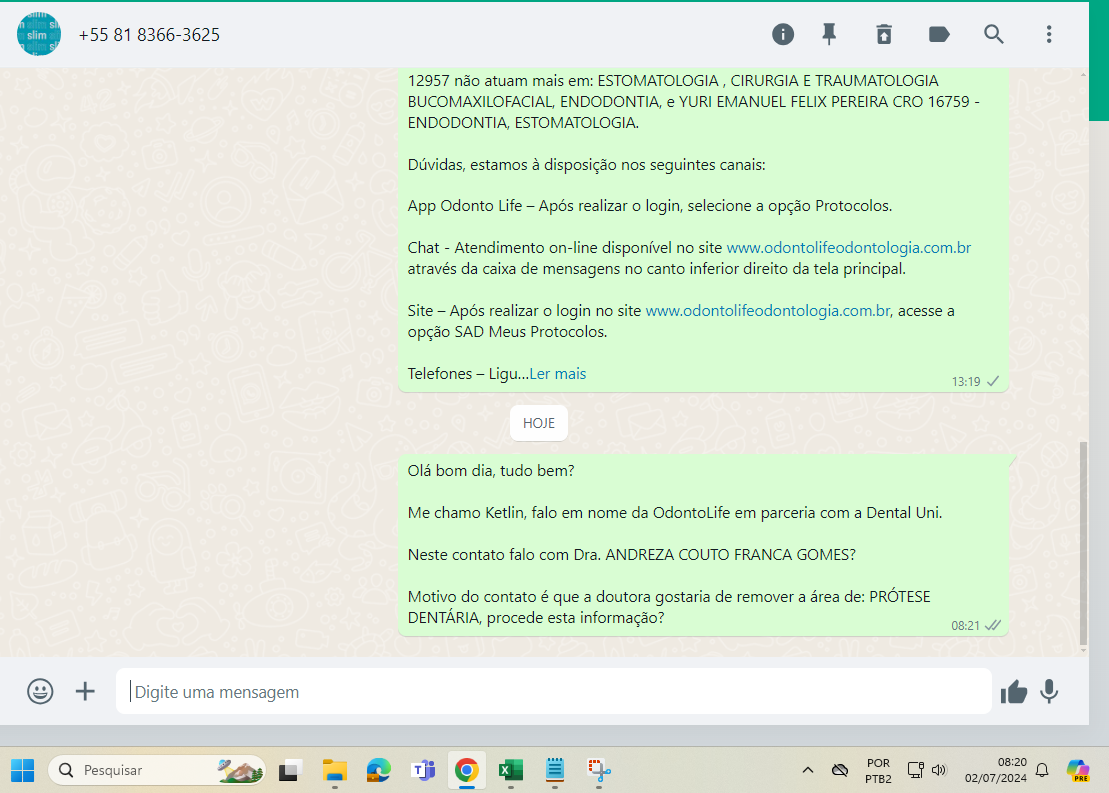Click the text mentioning ANDREZA COUTO FRANCA GOMES
This screenshot has width=1109, height=793.
tap(632, 555)
